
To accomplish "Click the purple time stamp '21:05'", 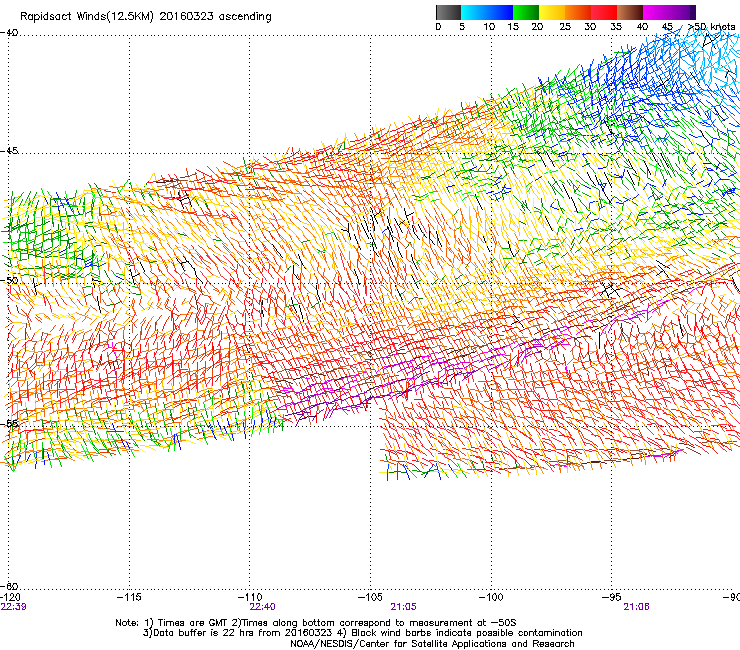I will (x=404, y=607).
